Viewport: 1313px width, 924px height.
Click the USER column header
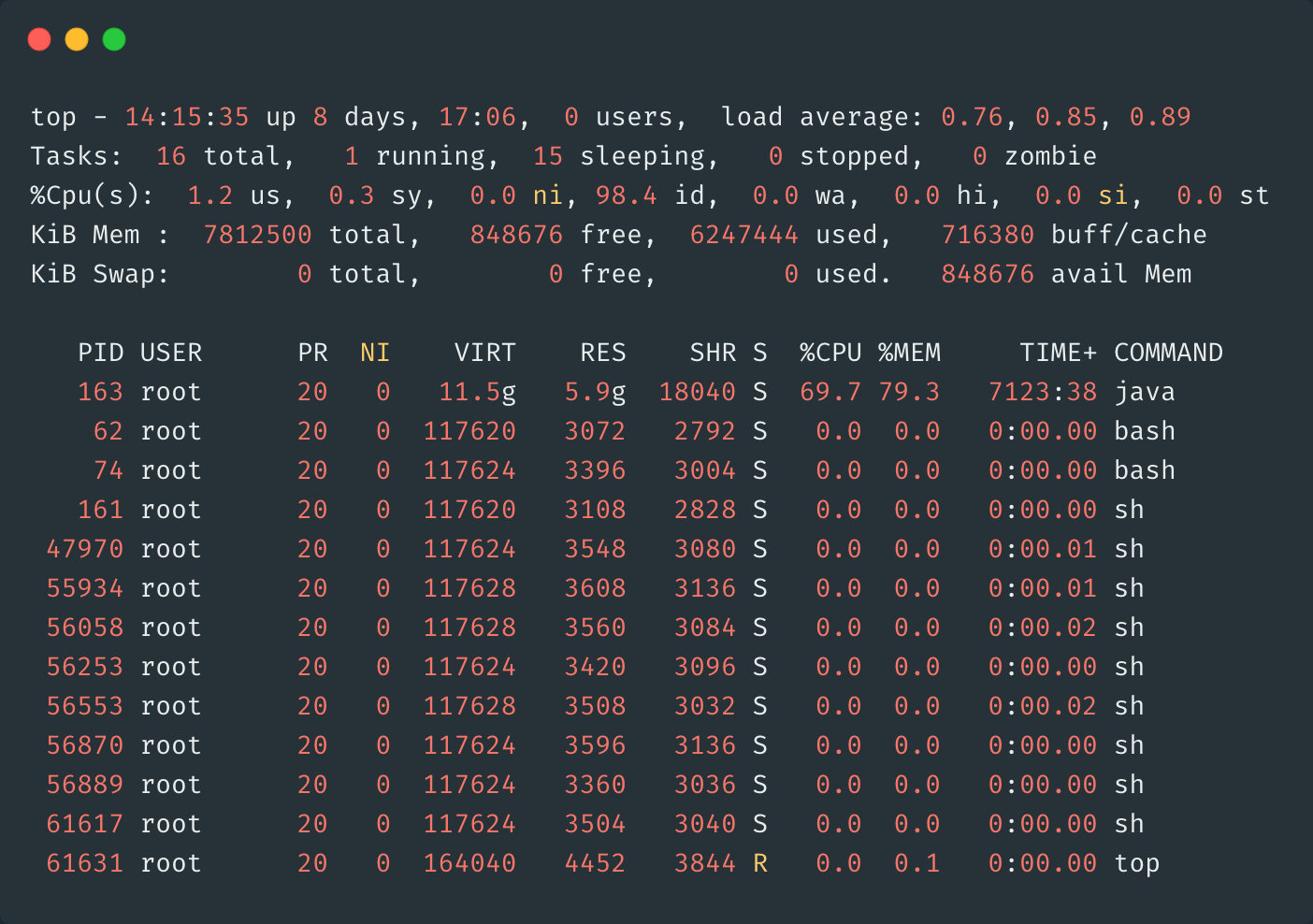pos(171,353)
